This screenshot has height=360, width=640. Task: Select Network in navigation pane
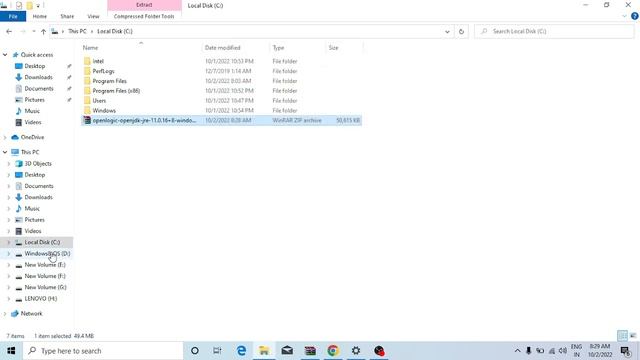click(x=31, y=313)
